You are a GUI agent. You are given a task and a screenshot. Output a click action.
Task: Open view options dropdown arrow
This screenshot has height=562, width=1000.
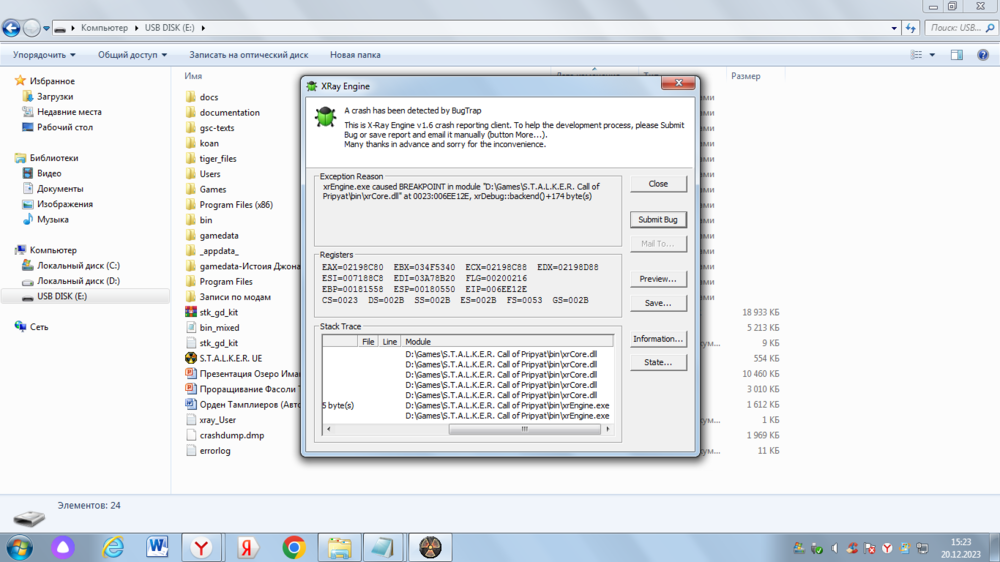pyautogui.click(x=932, y=55)
